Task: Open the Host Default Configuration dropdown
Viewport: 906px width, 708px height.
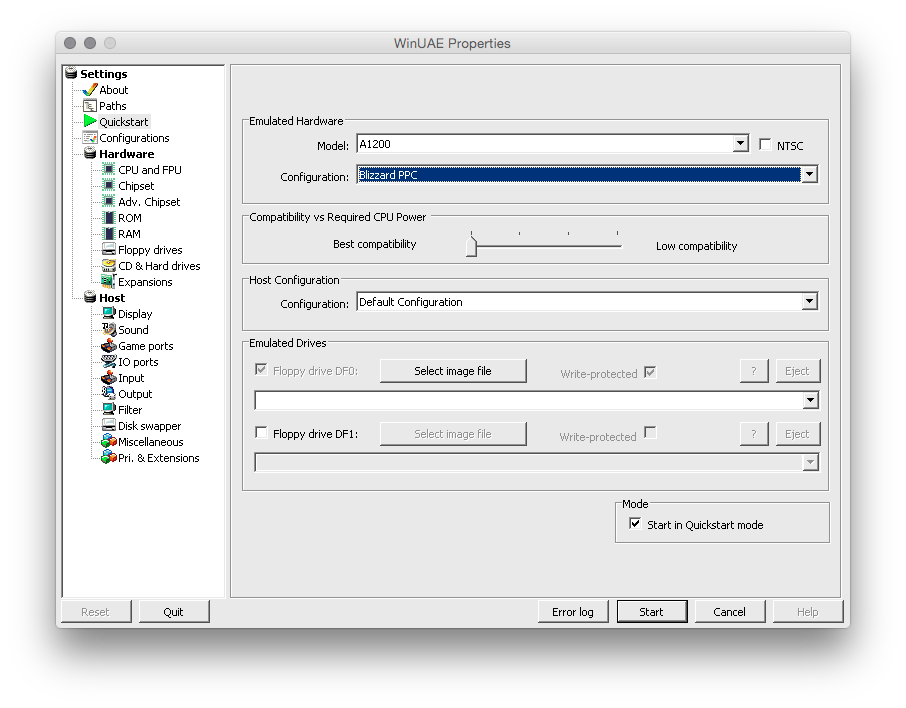Action: click(x=810, y=301)
